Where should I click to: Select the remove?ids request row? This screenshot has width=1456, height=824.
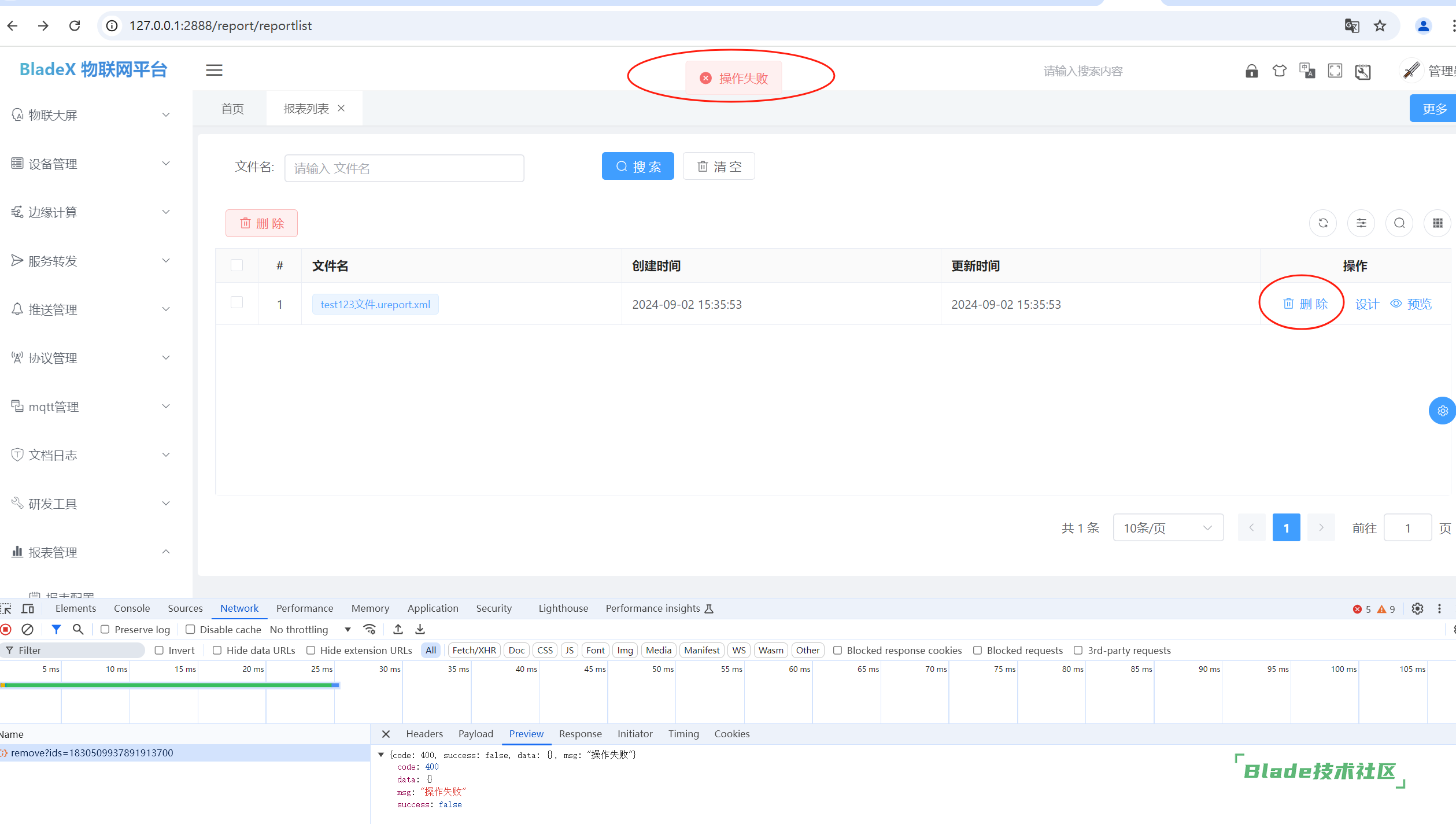click(185, 753)
